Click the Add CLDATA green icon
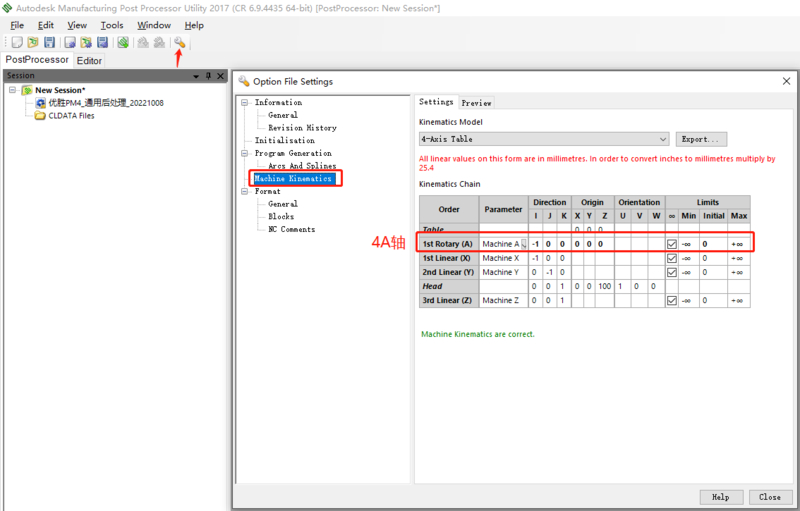800x511 pixels. click(122, 42)
